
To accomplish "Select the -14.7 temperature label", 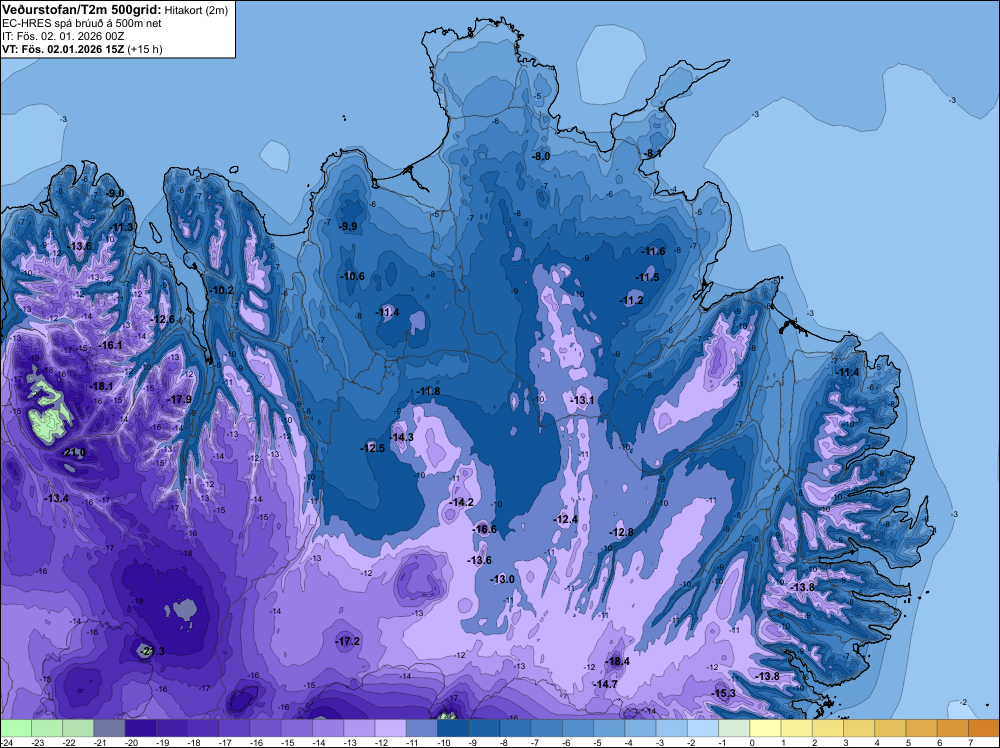I will 605,684.
